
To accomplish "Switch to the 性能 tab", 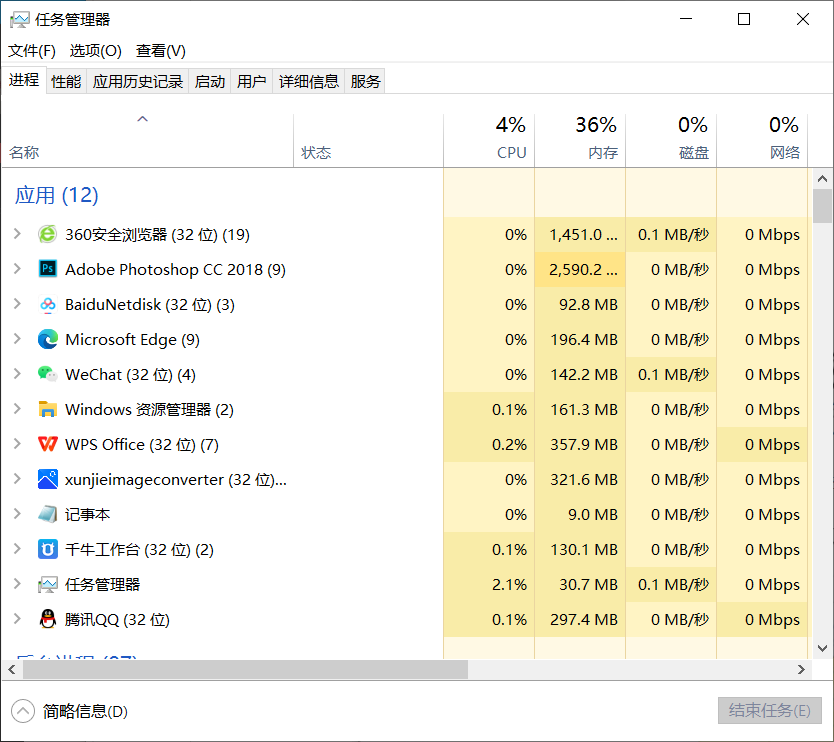I will 66,82.
